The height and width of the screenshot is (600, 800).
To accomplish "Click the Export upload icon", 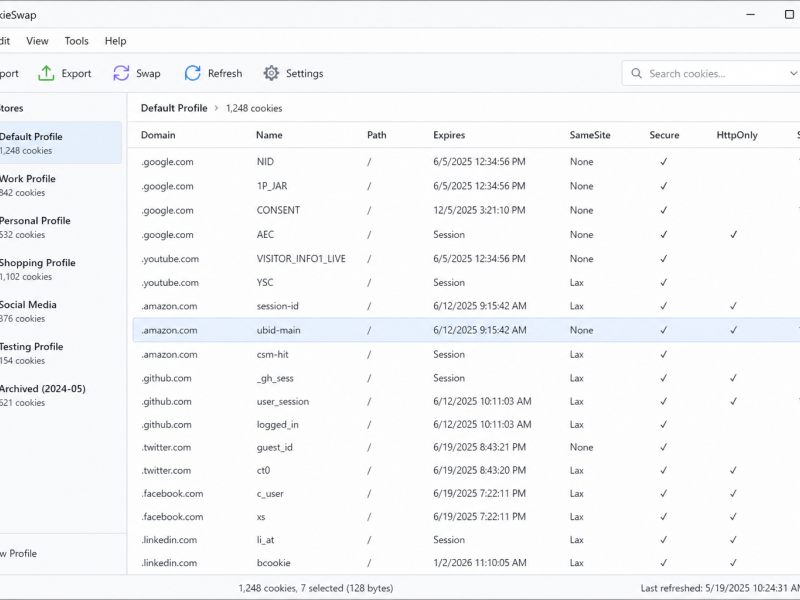I will tap(46, 73).
